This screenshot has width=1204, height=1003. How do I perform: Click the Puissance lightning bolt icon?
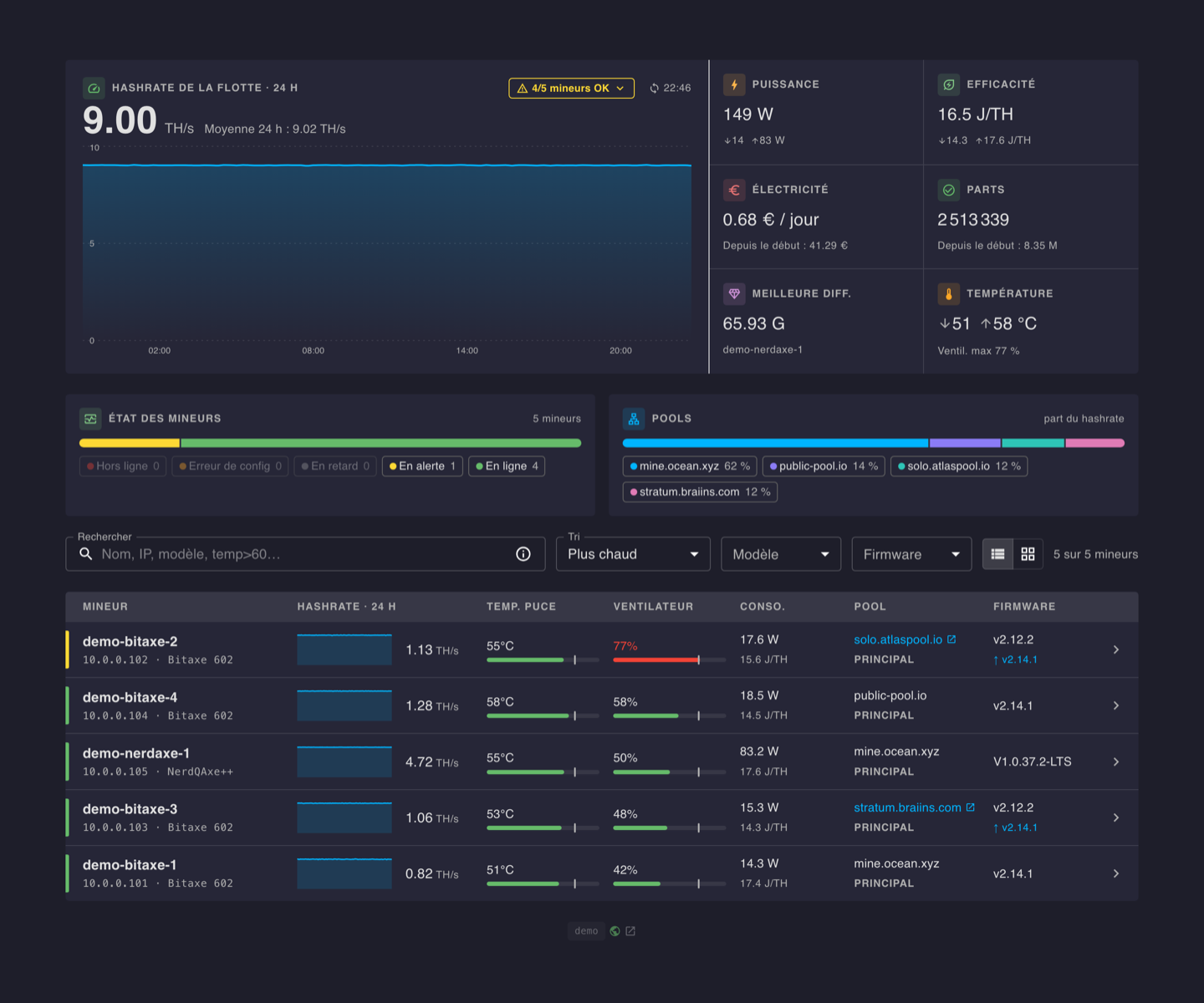tap(734, 84)
